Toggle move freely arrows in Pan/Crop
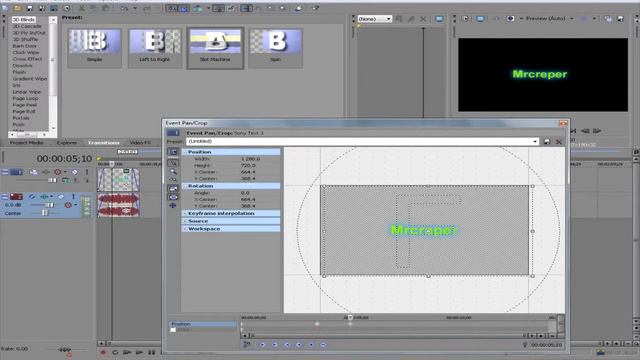 coord(173,206)
